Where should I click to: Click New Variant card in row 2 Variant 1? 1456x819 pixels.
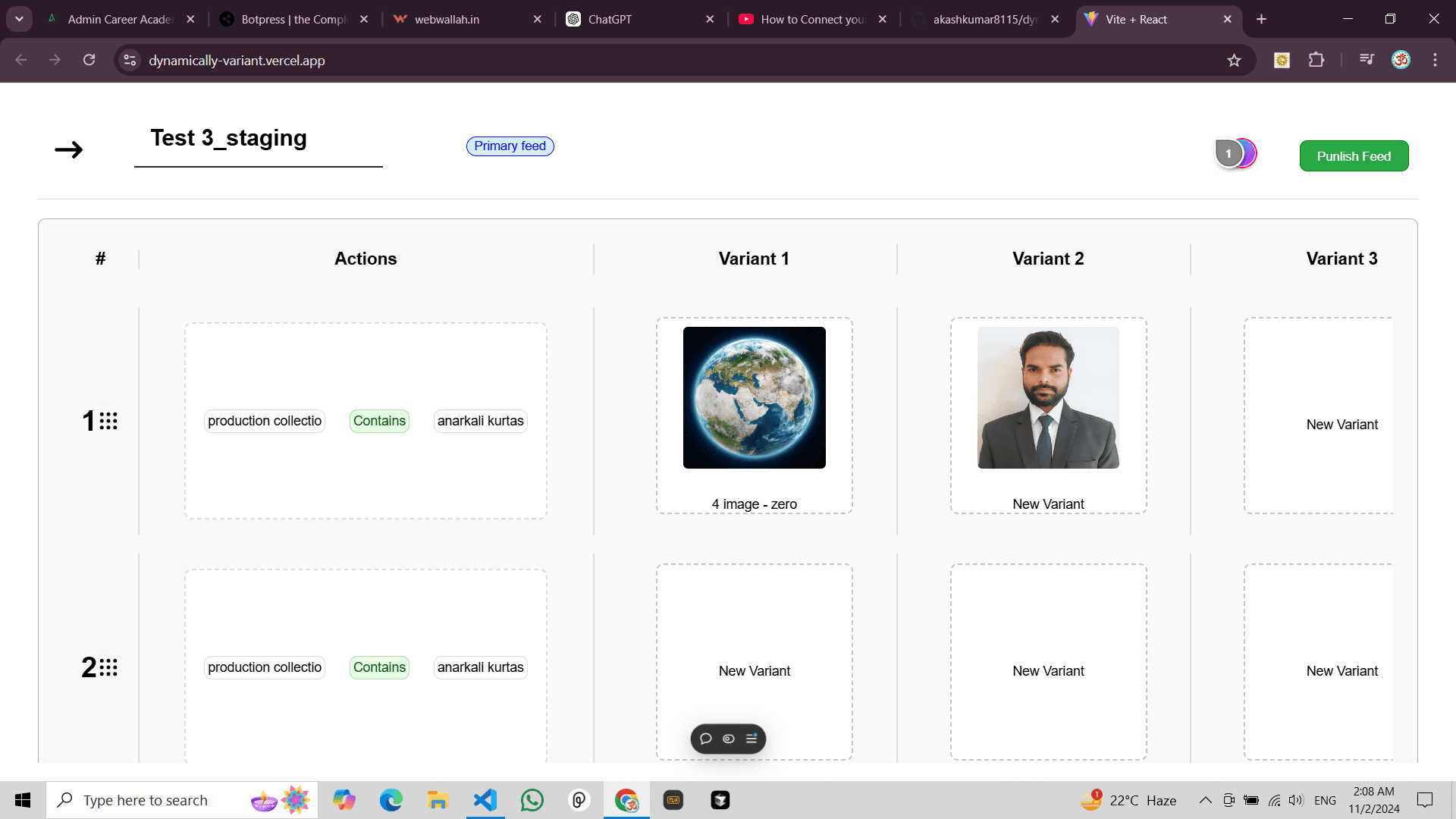point(754,662)
